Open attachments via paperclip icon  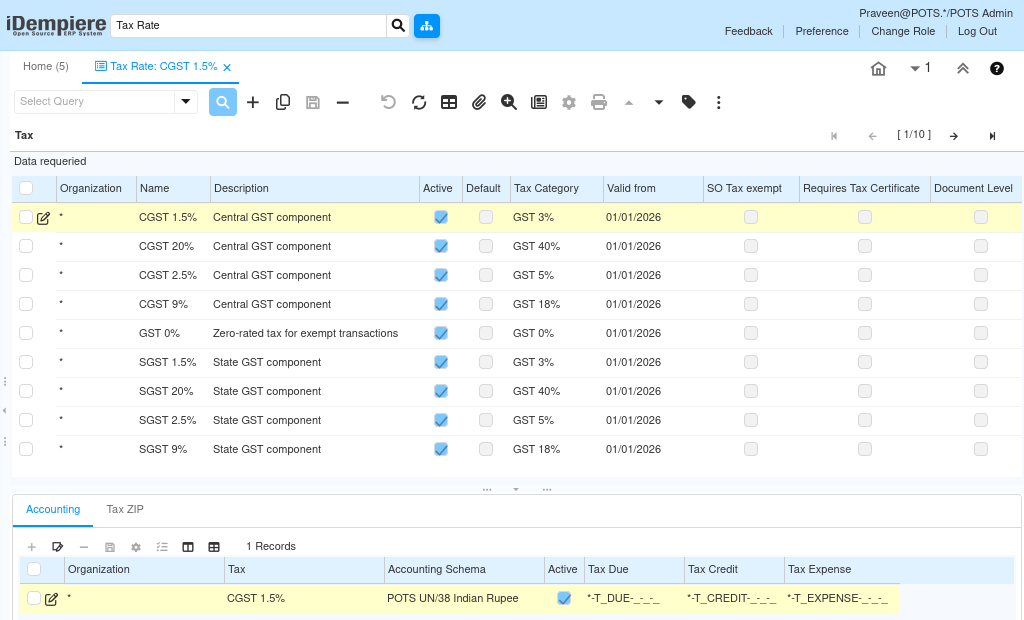479,102
